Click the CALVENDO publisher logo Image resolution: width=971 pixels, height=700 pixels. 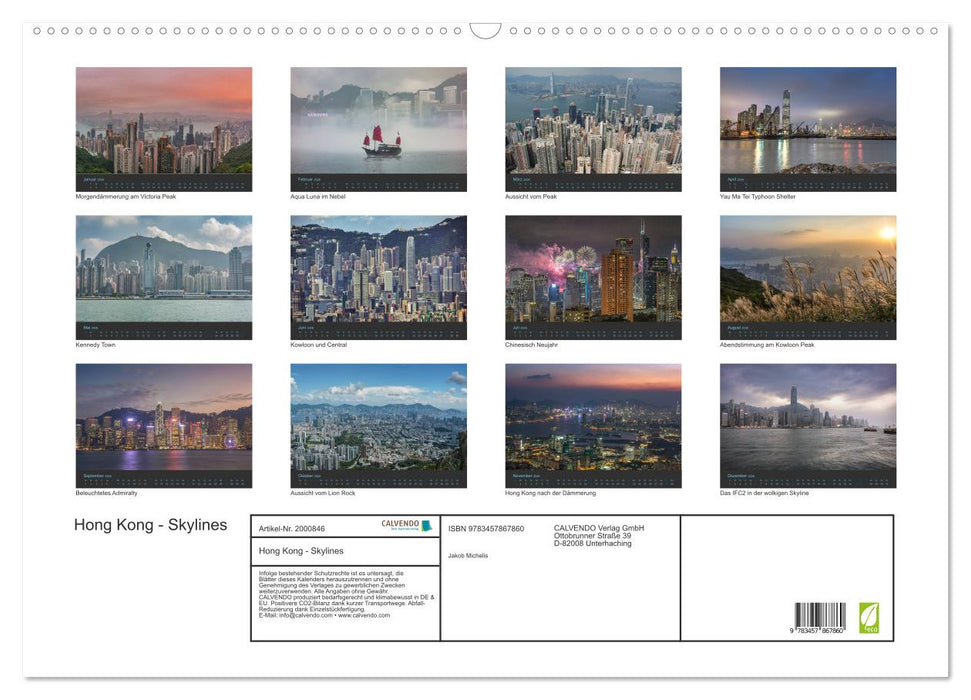coord(399,524)
